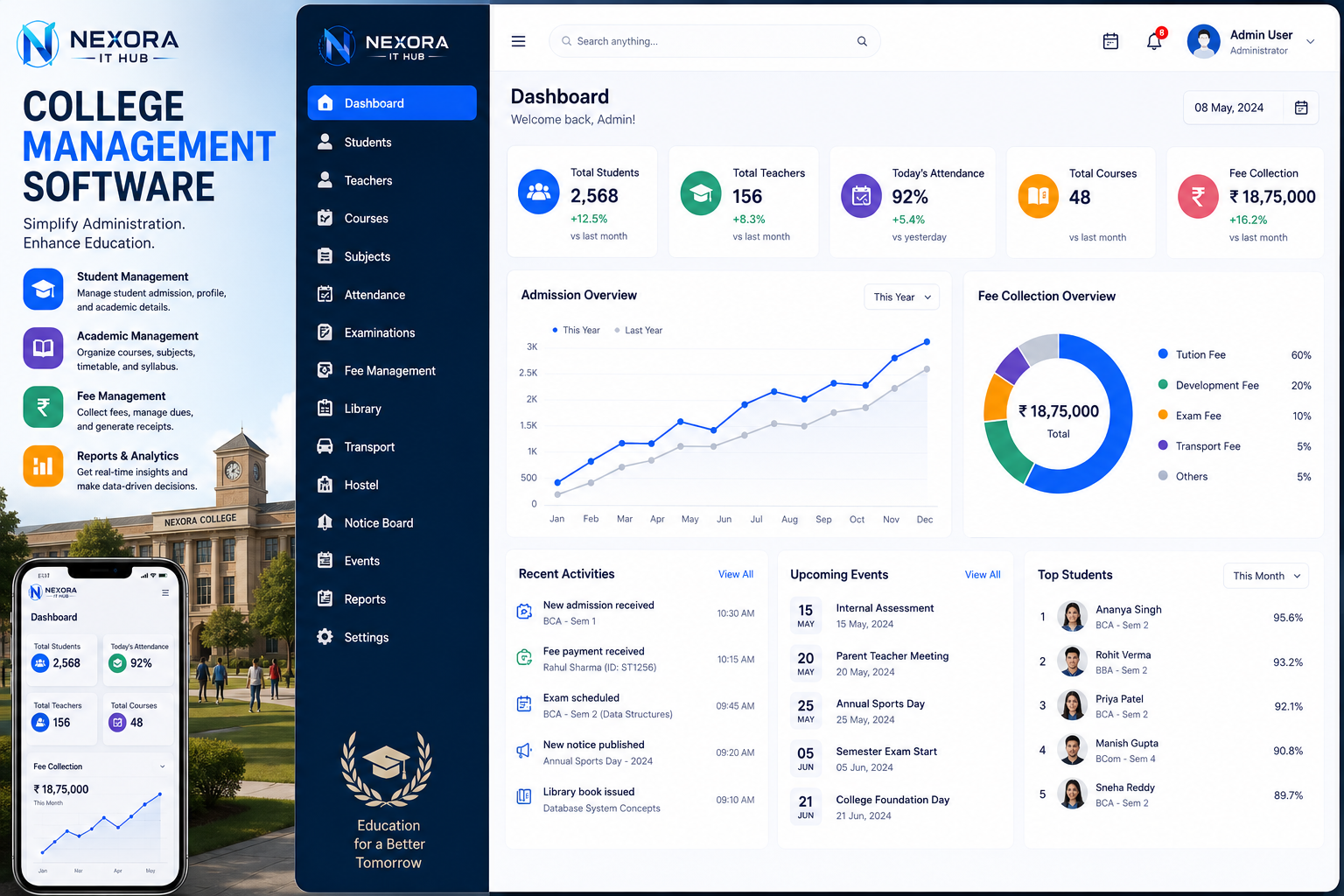Click the Reports & Analytics feature icon

click(43, 466)
